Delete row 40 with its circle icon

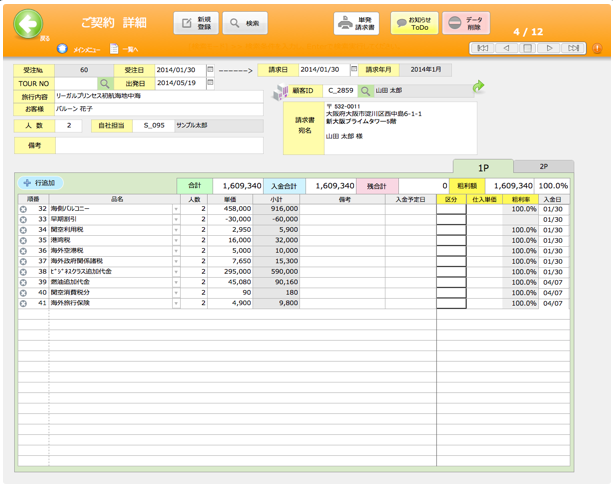23,293
